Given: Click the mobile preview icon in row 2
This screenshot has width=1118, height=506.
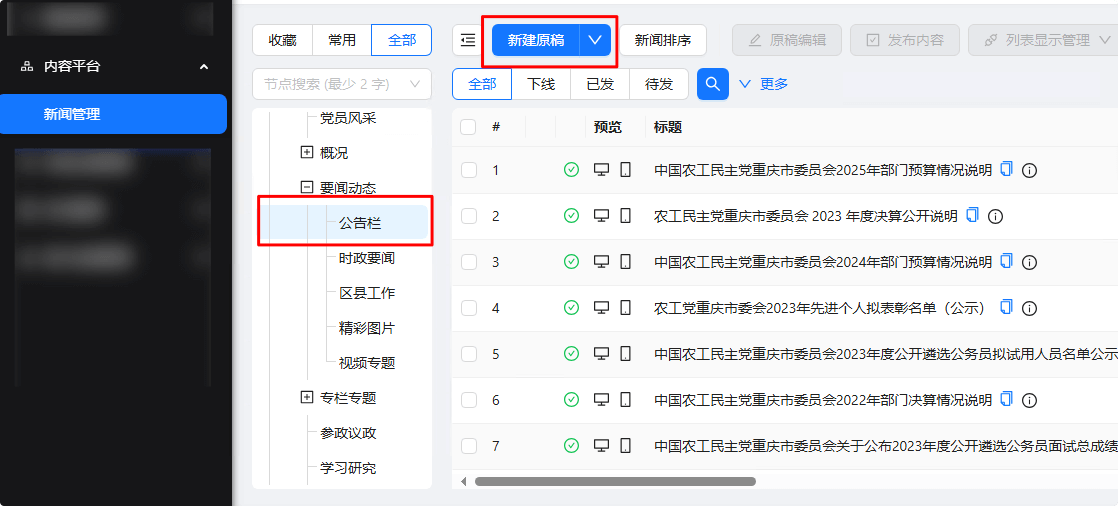Looking at the screenshot, I should click(625, 216).
